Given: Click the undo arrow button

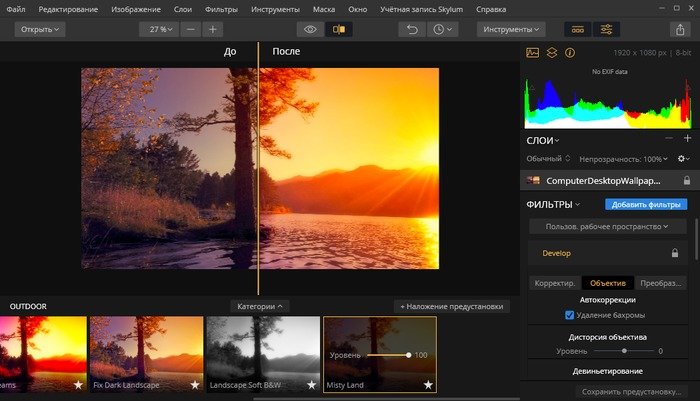Looking at the screenshot, I should click(411, 29).
